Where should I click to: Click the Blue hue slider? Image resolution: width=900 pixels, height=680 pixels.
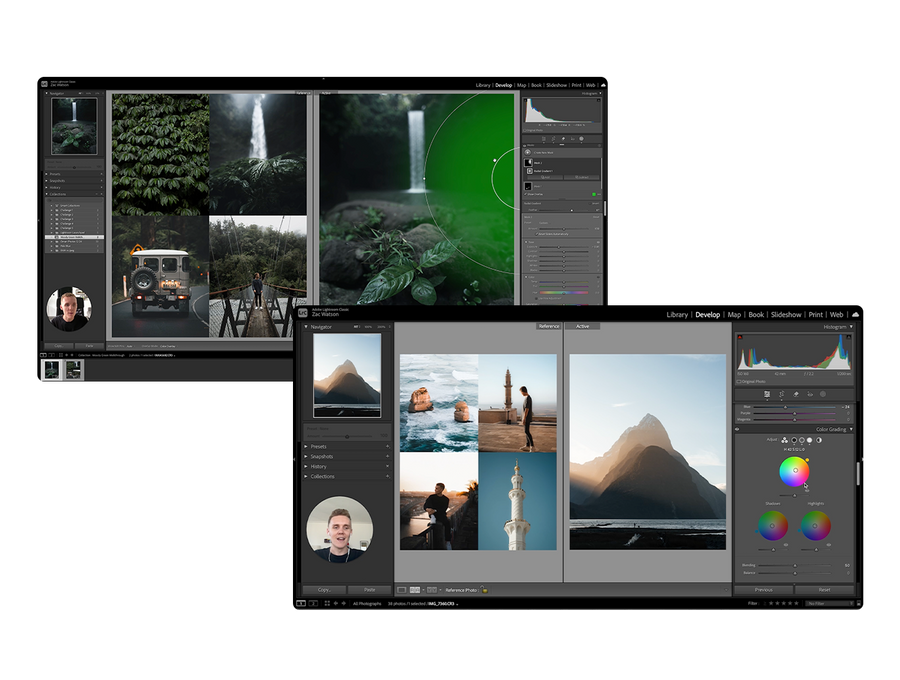786,405
